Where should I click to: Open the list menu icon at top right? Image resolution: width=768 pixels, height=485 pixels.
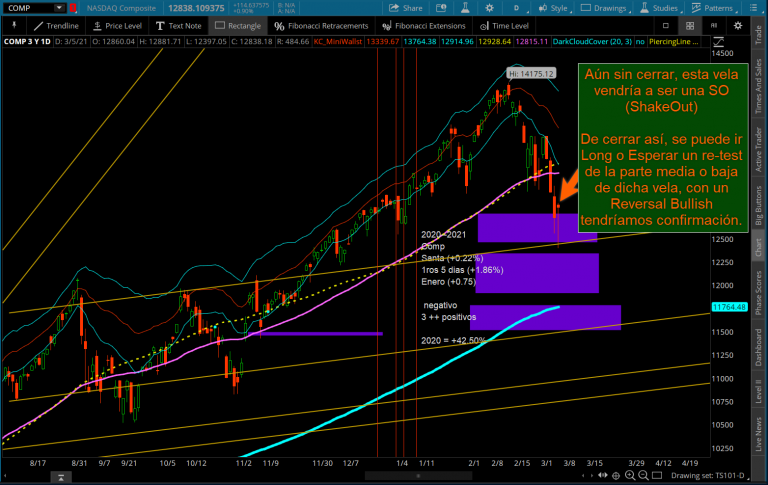pyautogui.click(x=753, y=8)
